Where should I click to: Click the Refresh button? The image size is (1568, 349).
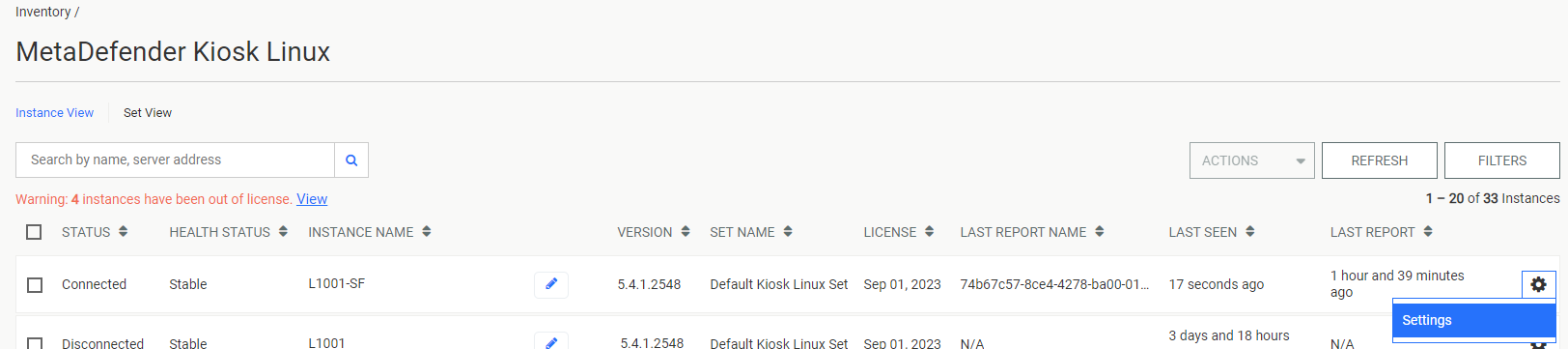1380,160
